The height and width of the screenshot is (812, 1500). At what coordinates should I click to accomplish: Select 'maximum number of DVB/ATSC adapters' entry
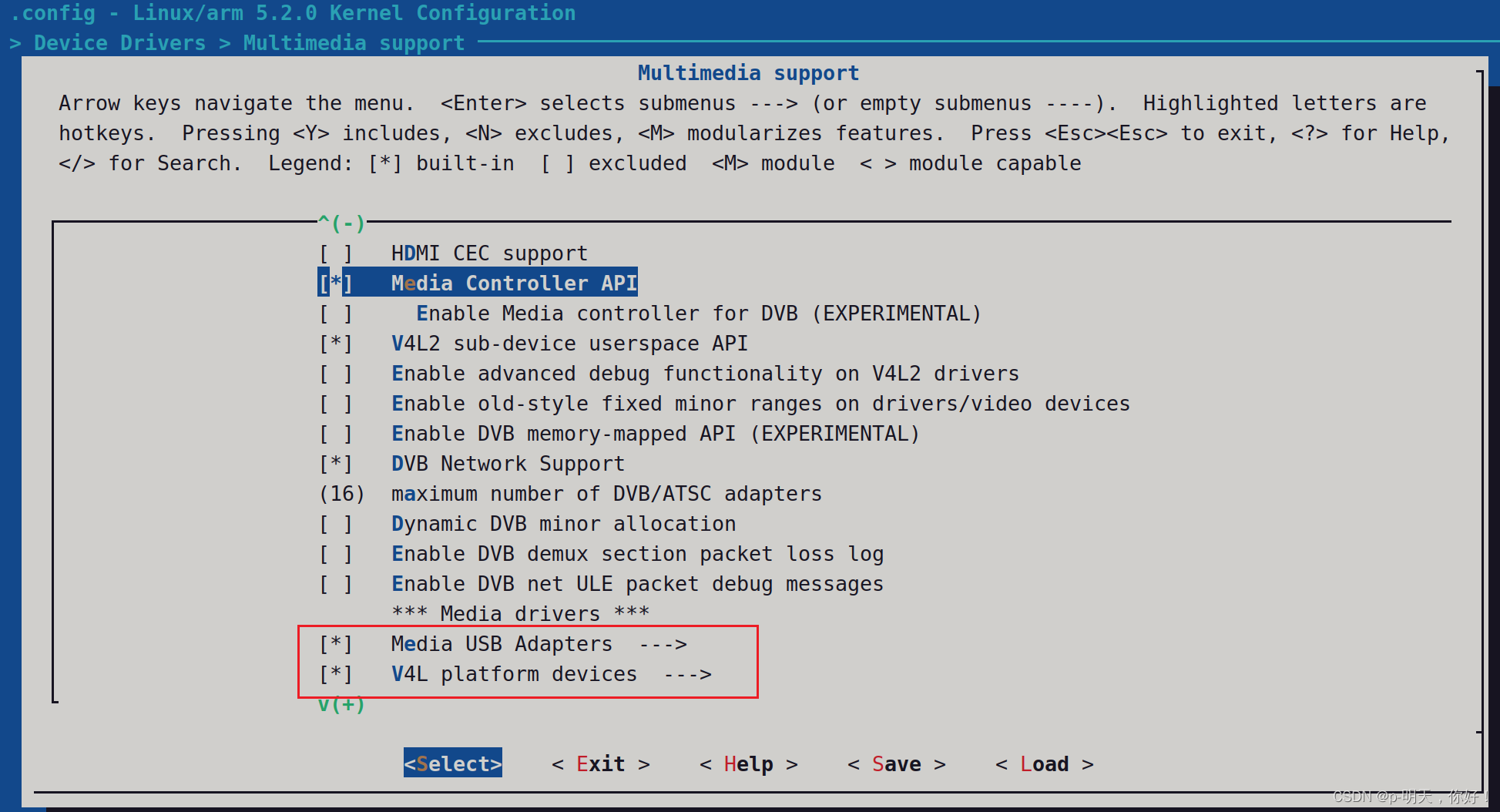tap(606, 494)
